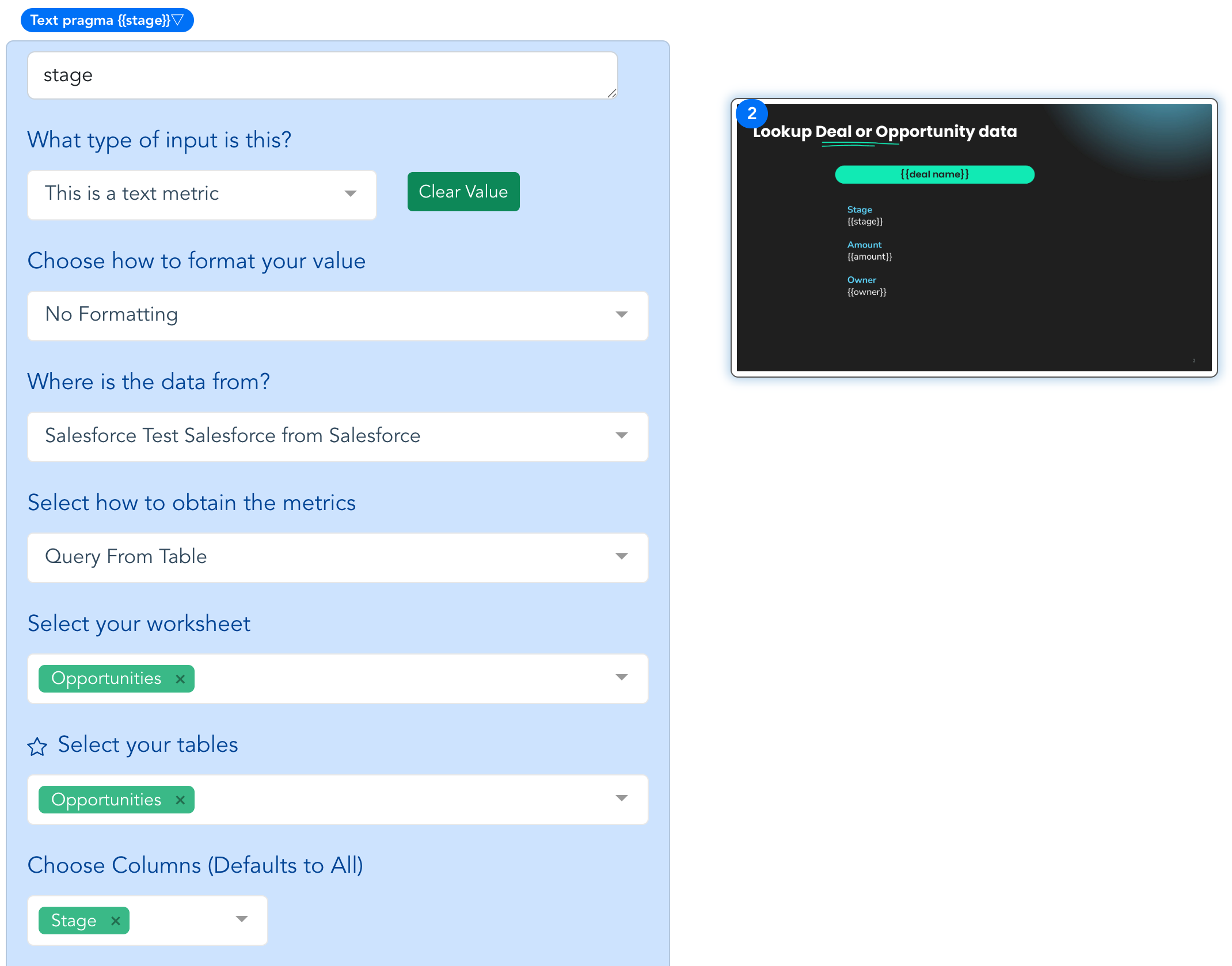Click the star icon beside Select your tables

pyautogui.click(x=37, y=747)
